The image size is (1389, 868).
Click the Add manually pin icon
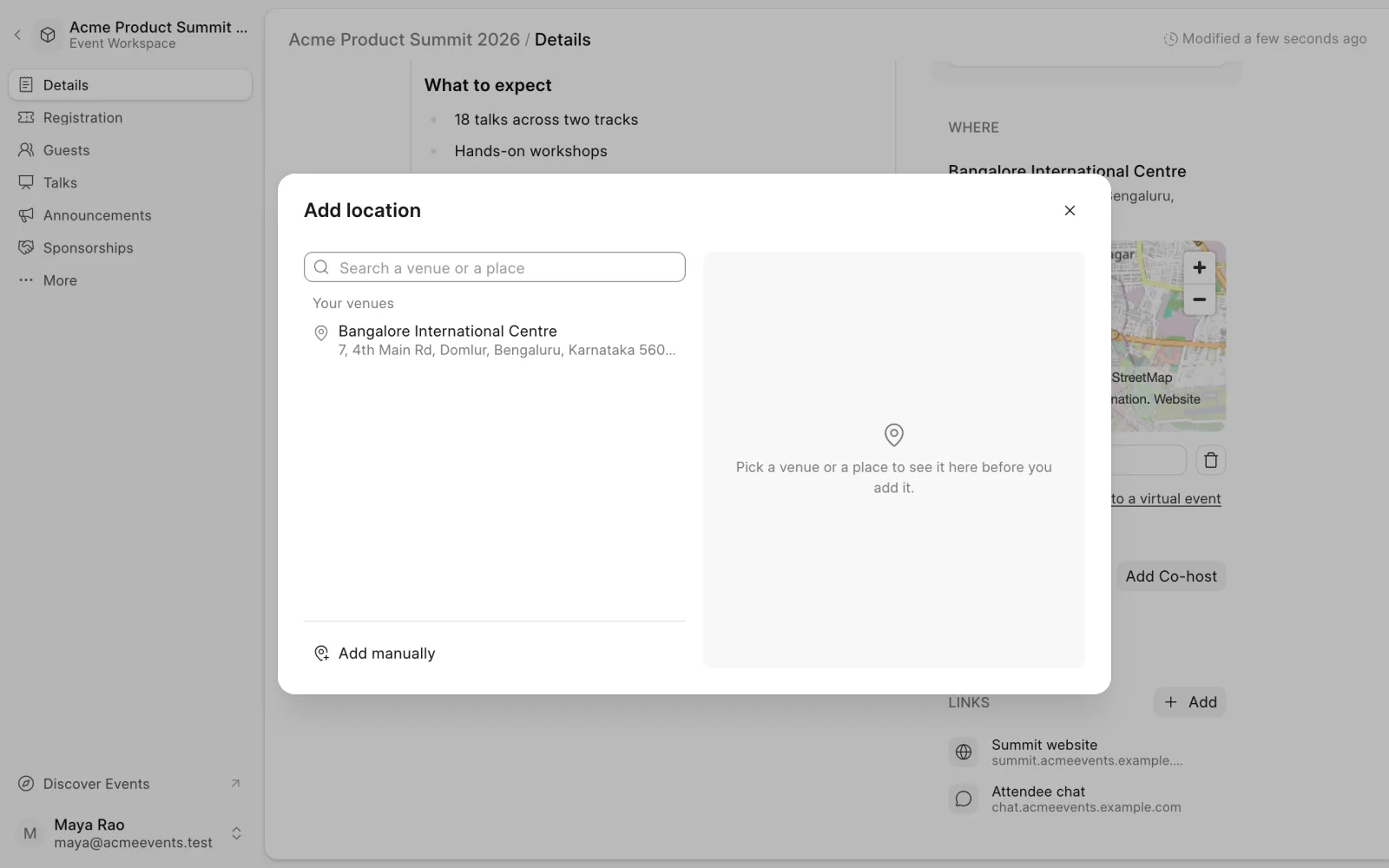point(321,654)
